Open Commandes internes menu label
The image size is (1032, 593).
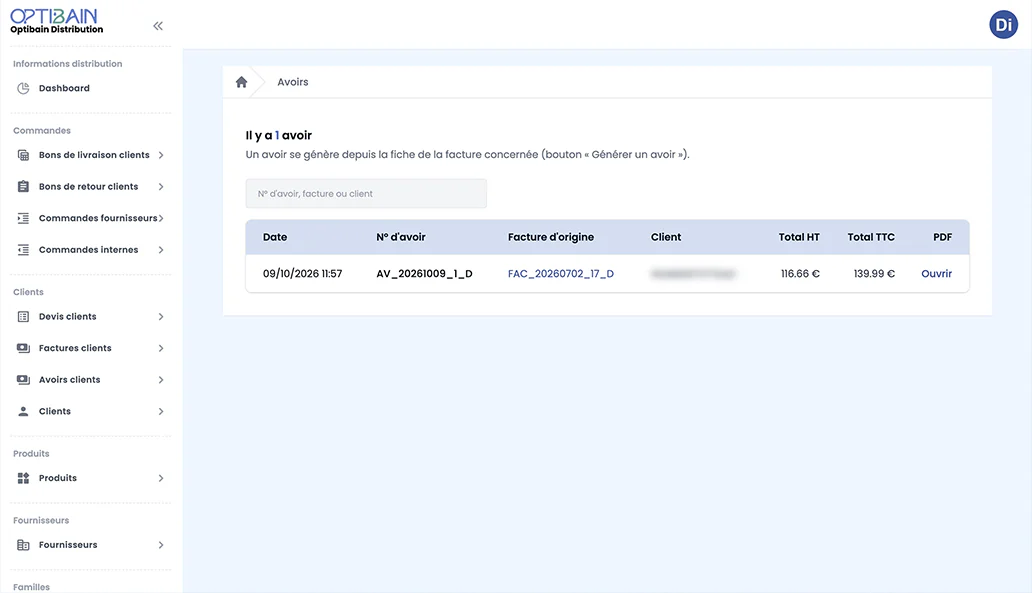click(88, 250)
